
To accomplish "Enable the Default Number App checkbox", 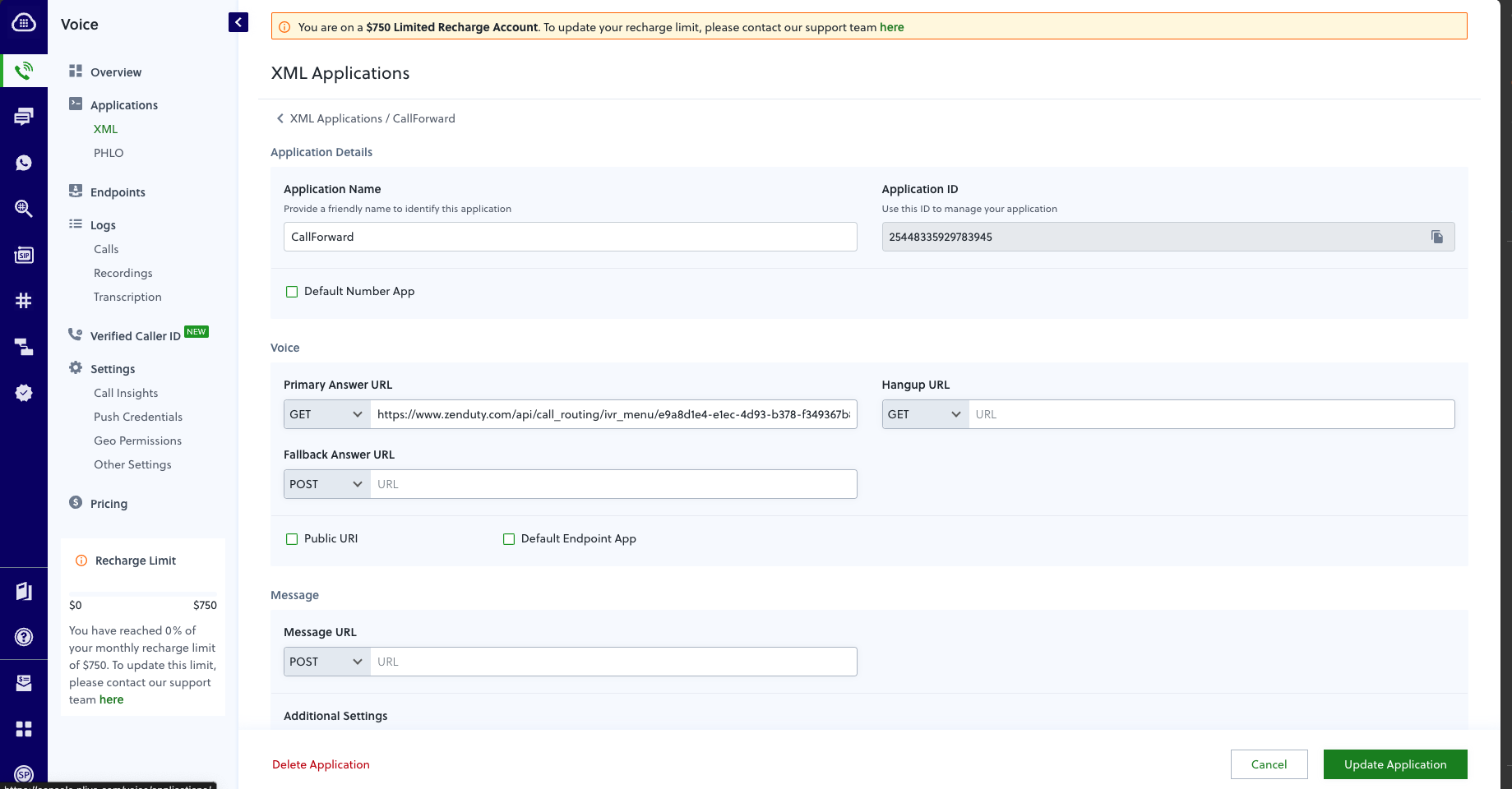I will 292,292.
